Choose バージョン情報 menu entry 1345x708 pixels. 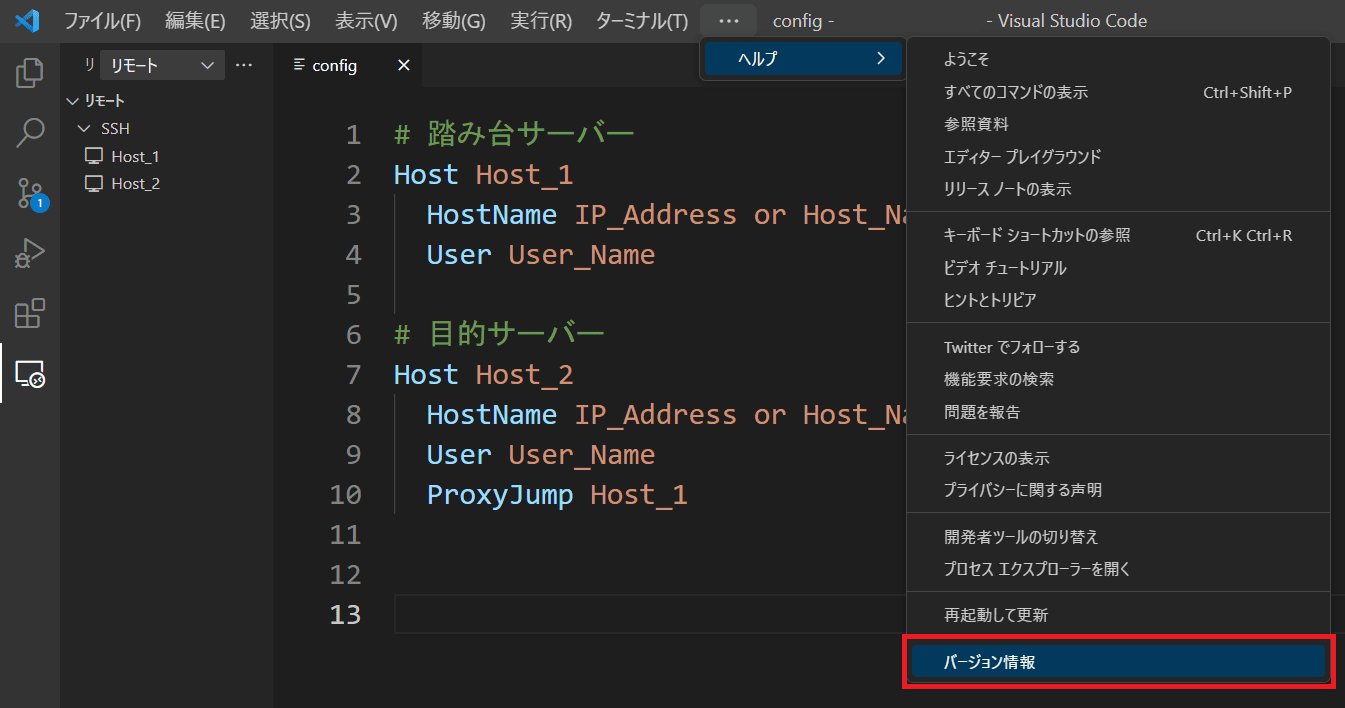tap(1118, 662)
